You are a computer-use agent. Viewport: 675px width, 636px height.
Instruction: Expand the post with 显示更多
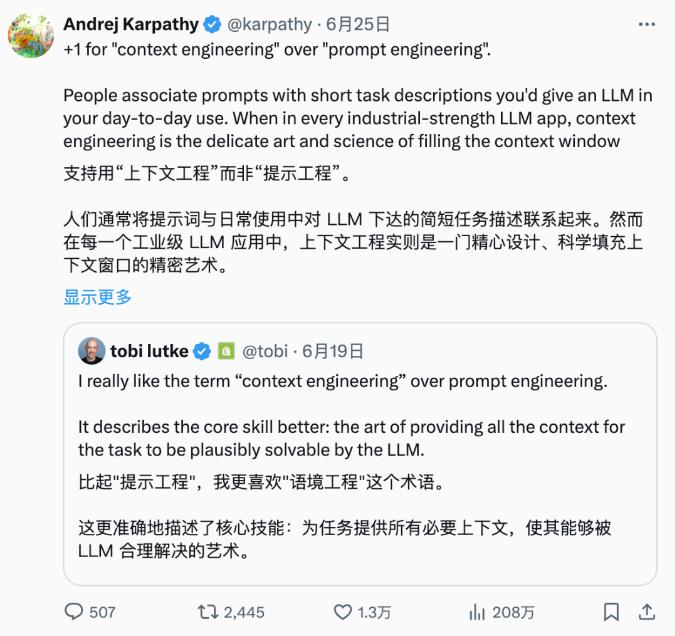tap(98, 296)
